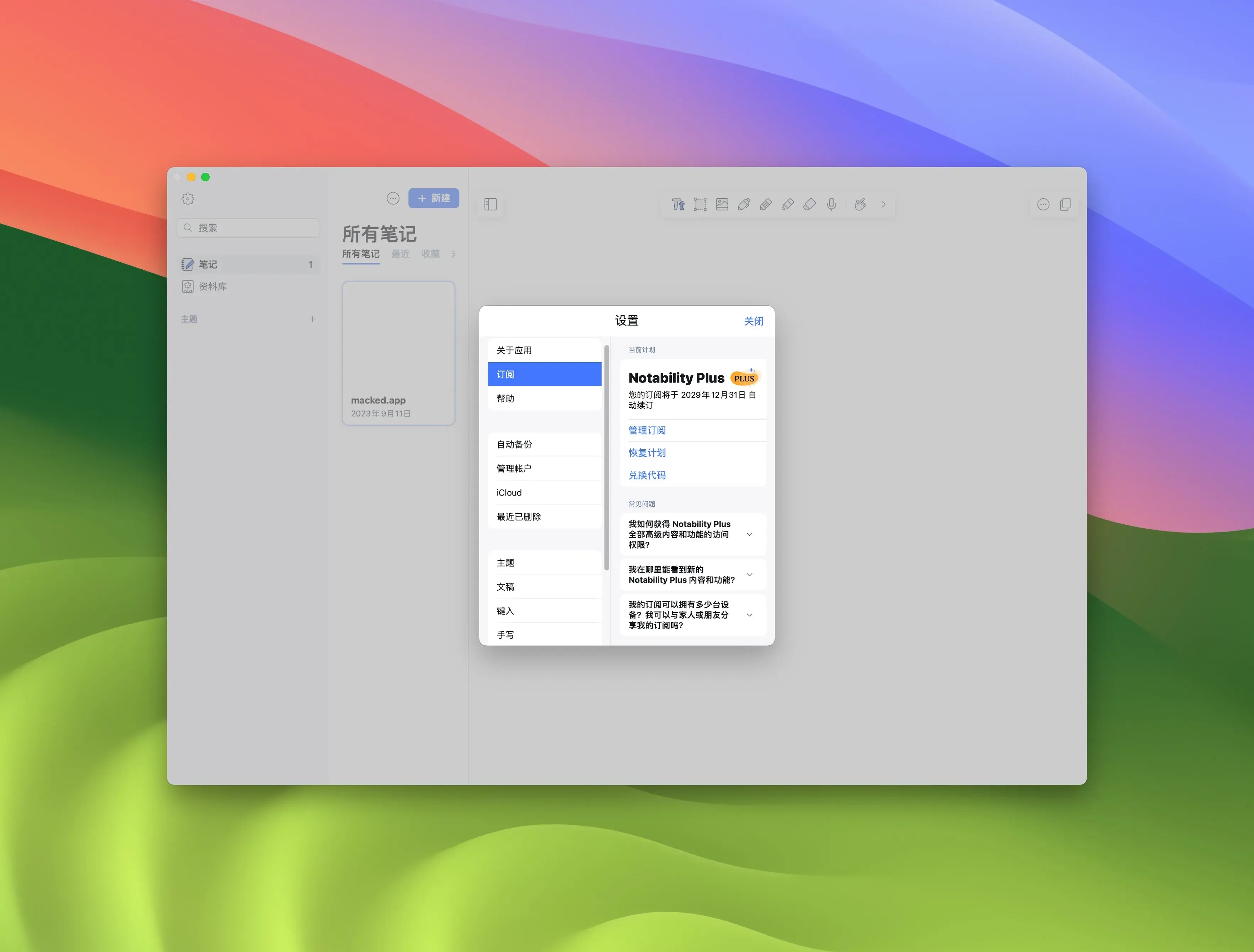Select the pen tool
This screenshot has width=1254, height=952.
[744, 205]
